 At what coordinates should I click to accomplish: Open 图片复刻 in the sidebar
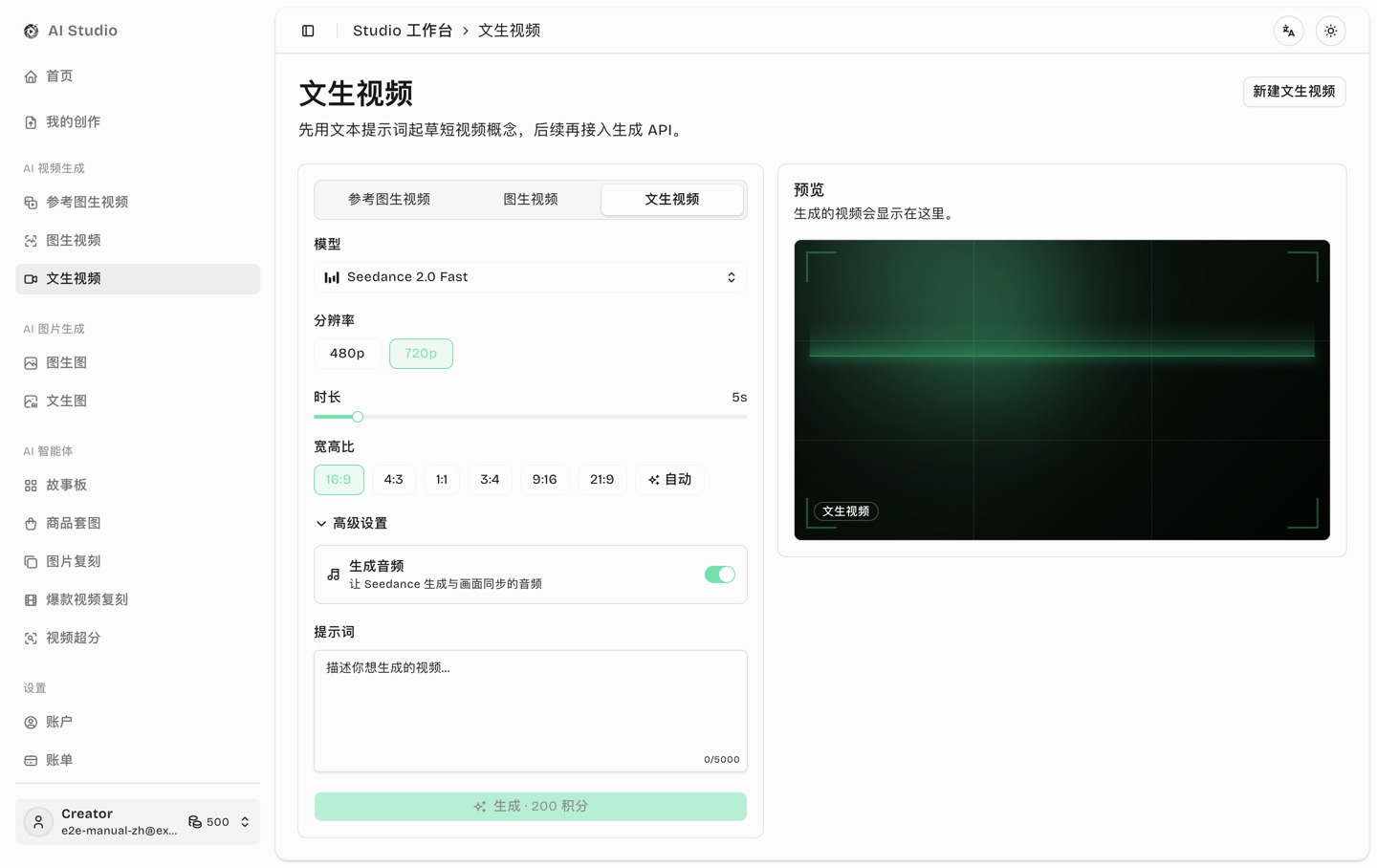click(x=138, y=562)
